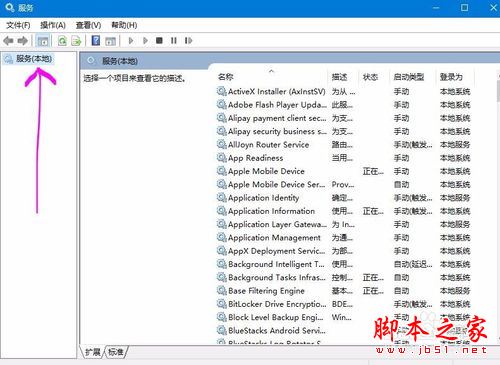Go forward with the toolbar Forward arrow

click(x=22, y=41)
